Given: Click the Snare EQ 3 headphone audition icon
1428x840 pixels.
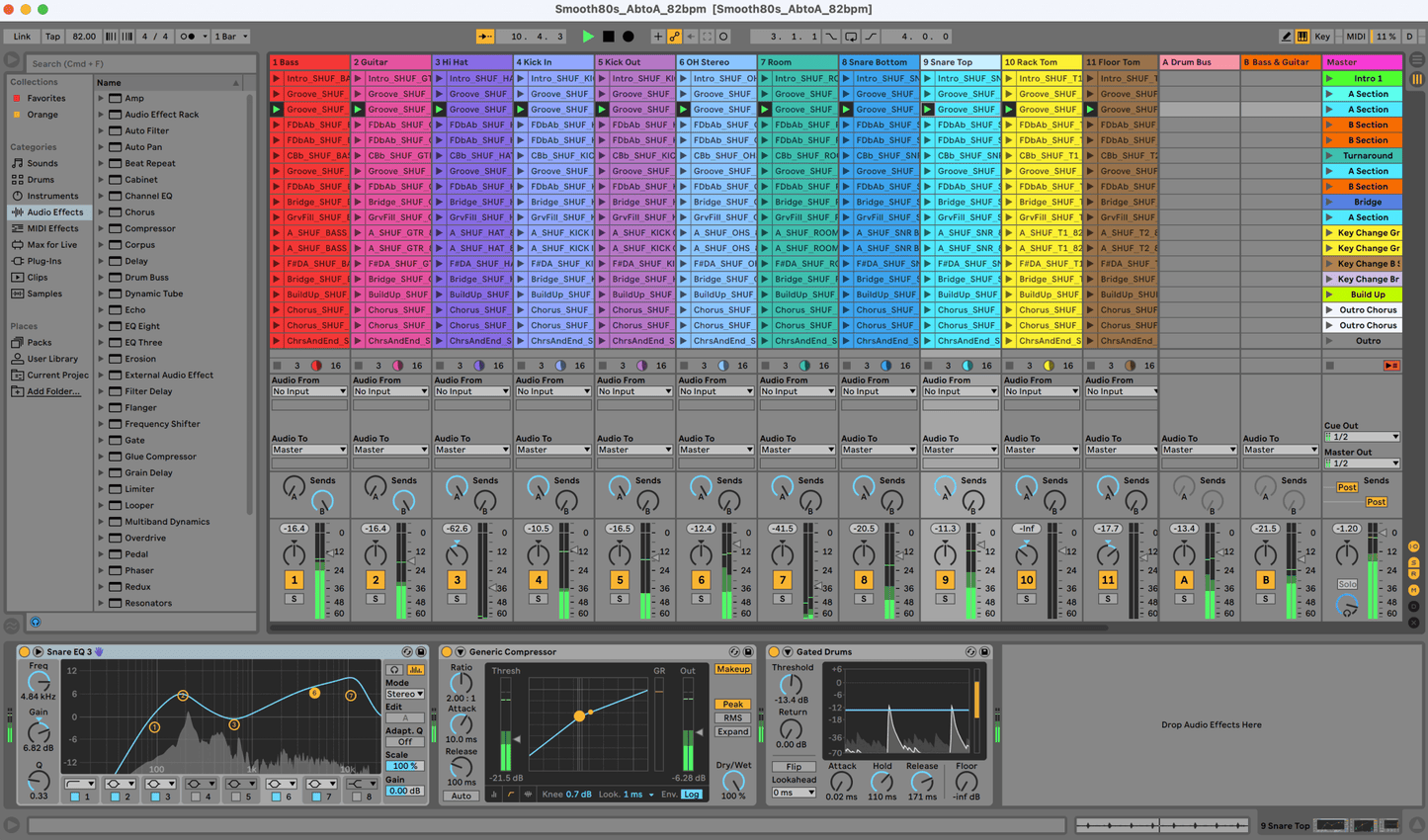Looking at the screenshot, I should pos(393,670).
